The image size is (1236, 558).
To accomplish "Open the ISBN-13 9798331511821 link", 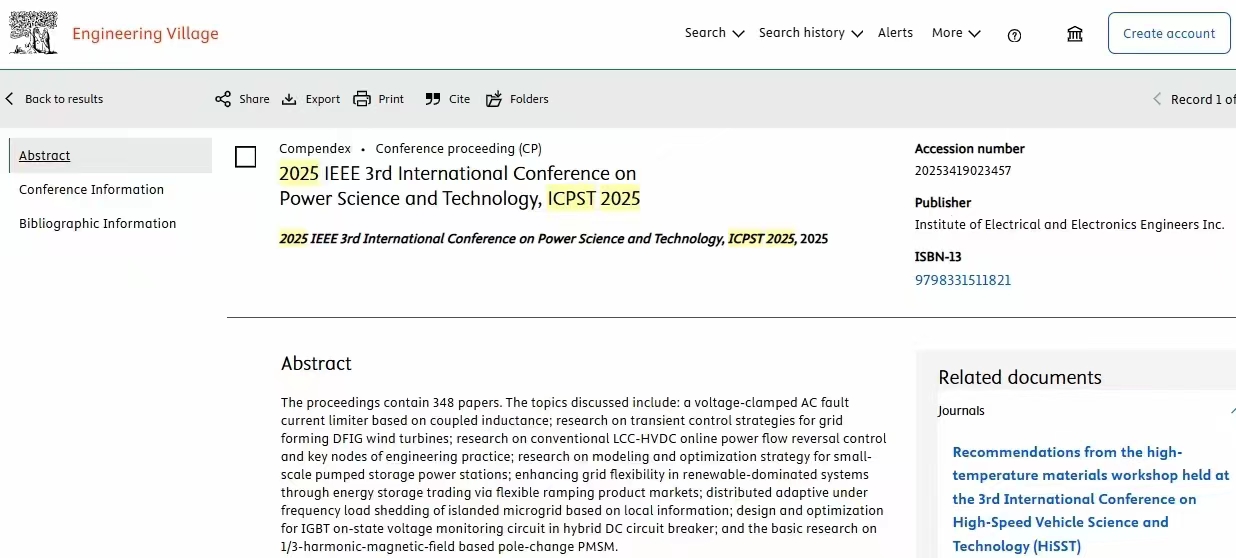I will [962, 280].
